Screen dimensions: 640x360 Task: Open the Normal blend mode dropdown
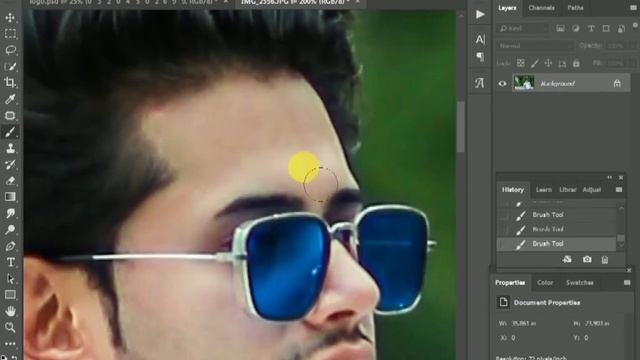pos(534,46)
